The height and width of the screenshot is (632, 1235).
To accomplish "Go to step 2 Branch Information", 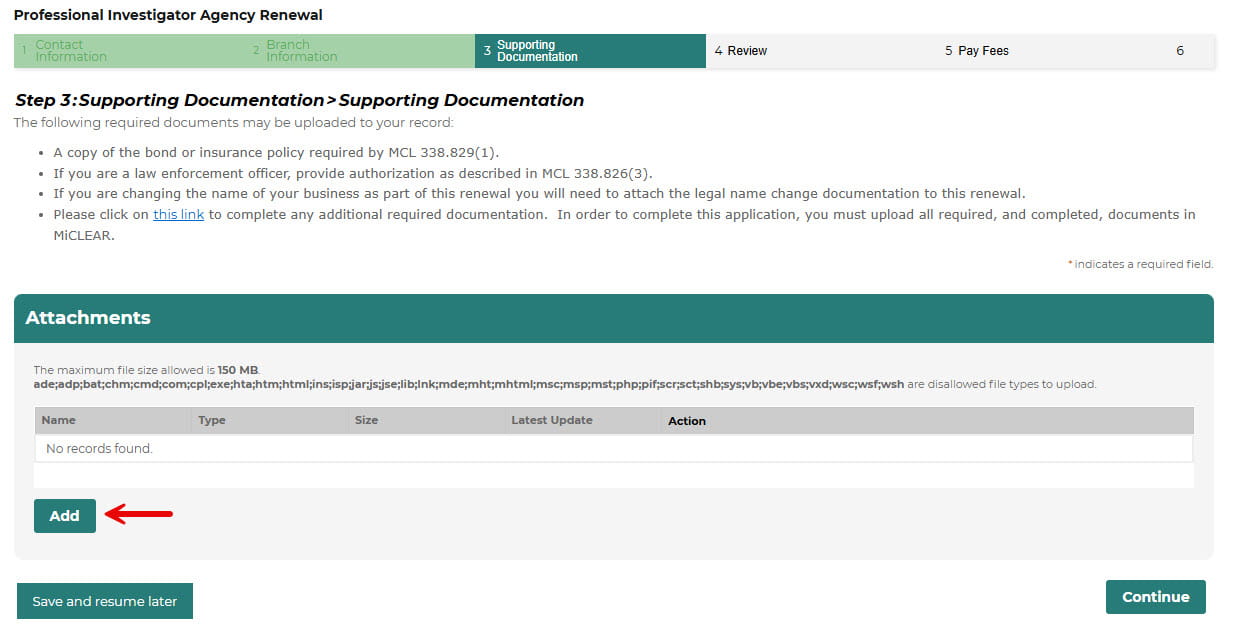I will pyautogui.click(x=360, y=51).
